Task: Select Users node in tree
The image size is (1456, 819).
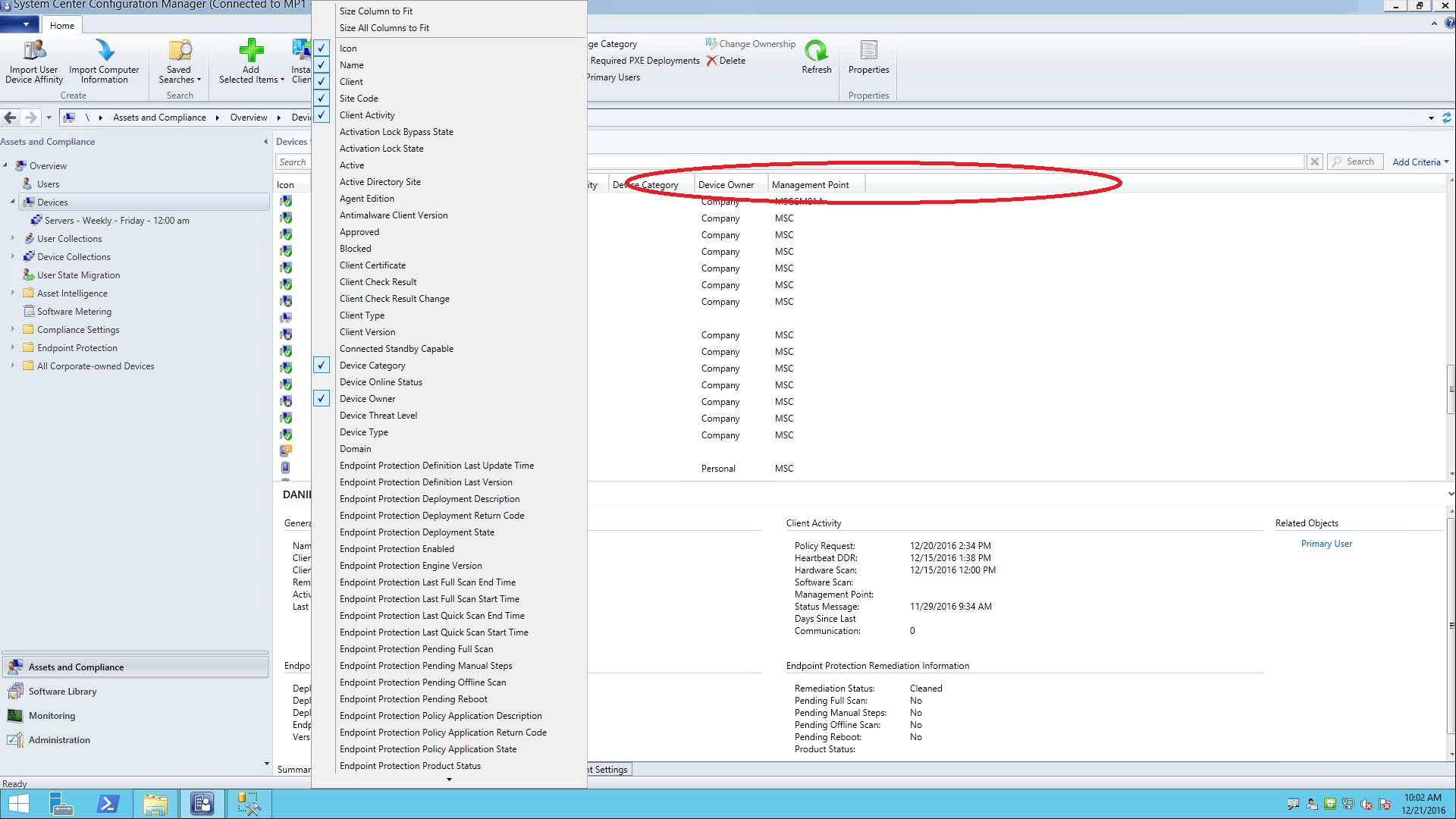Action: click(48, 184)
